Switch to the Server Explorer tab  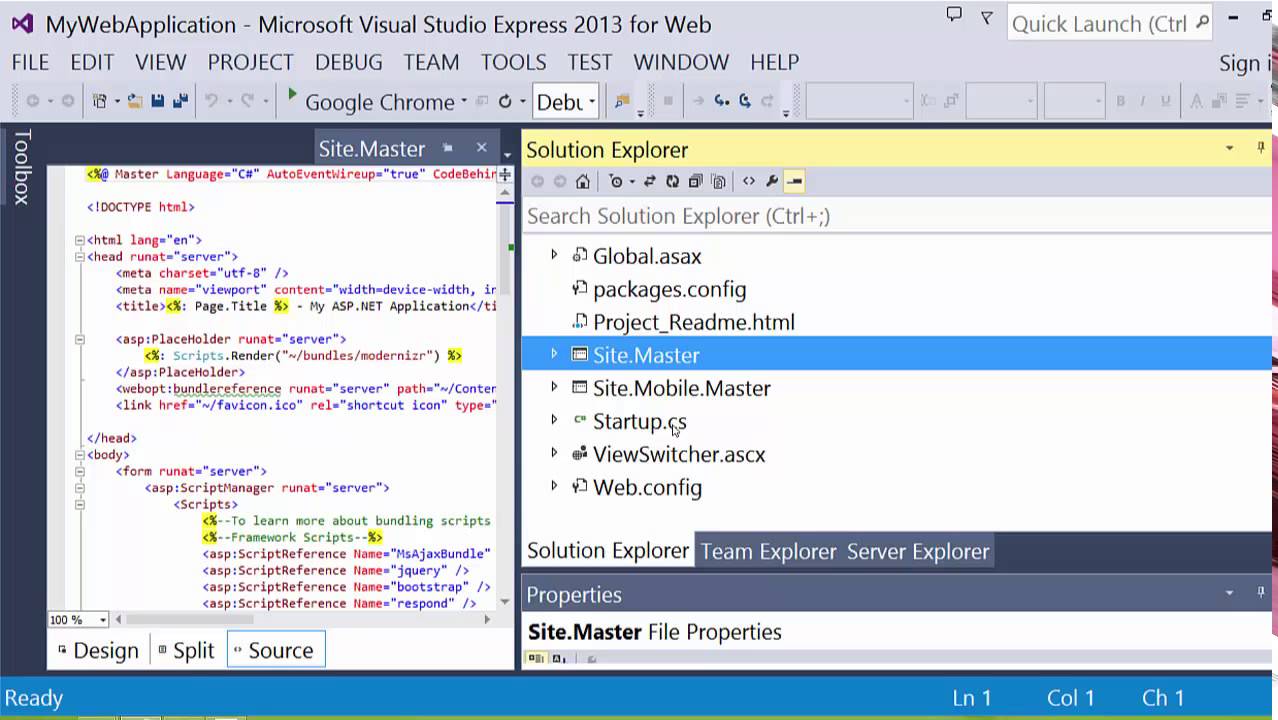[918, 551]
